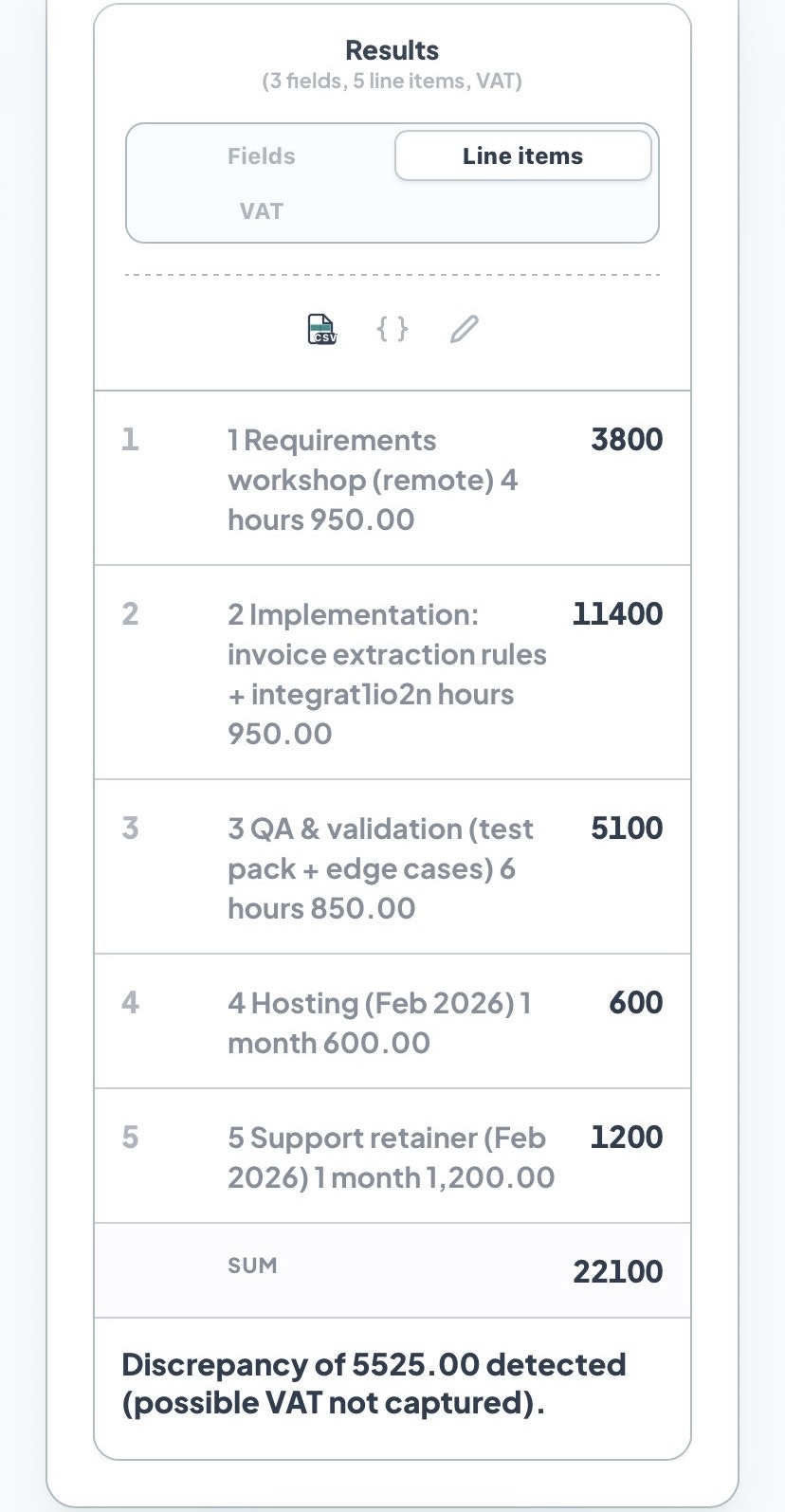Select the Line items tab

tap(522, 156)
